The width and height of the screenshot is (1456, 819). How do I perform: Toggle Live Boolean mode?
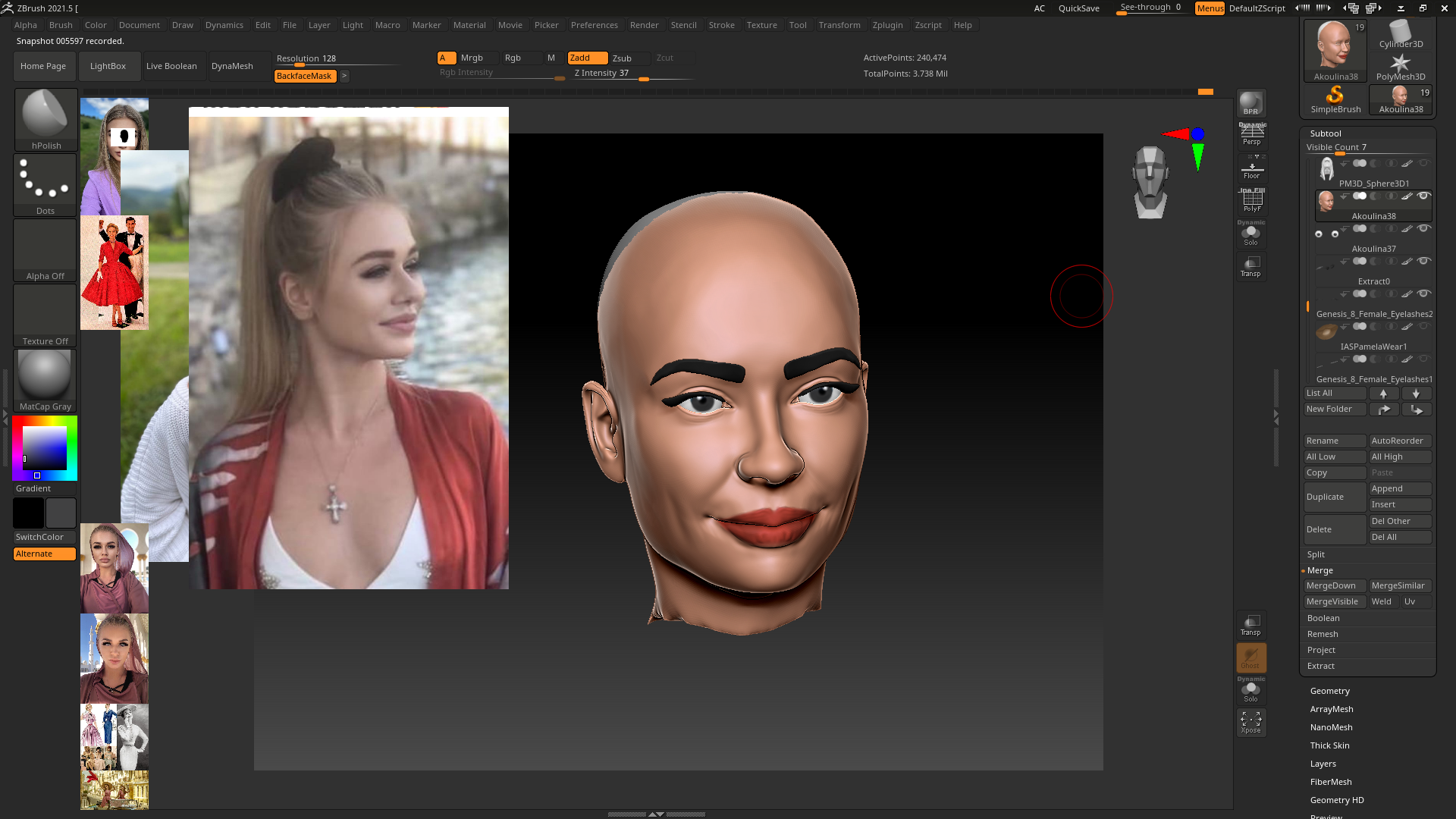171,66
